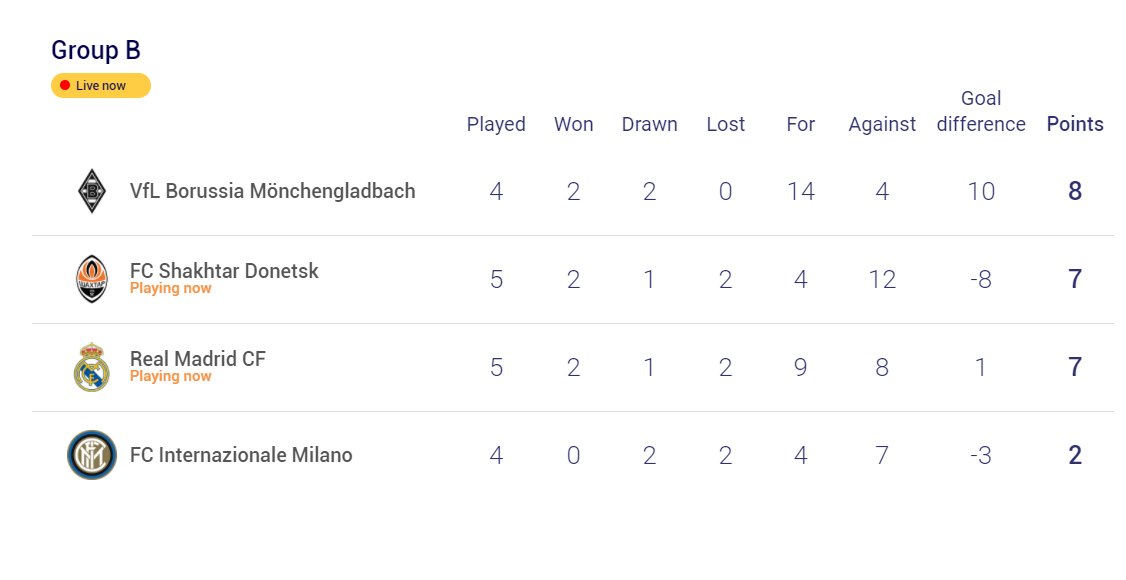Click the Shakhtar Donetsk club crest
1126x580 pixels.
92,279
